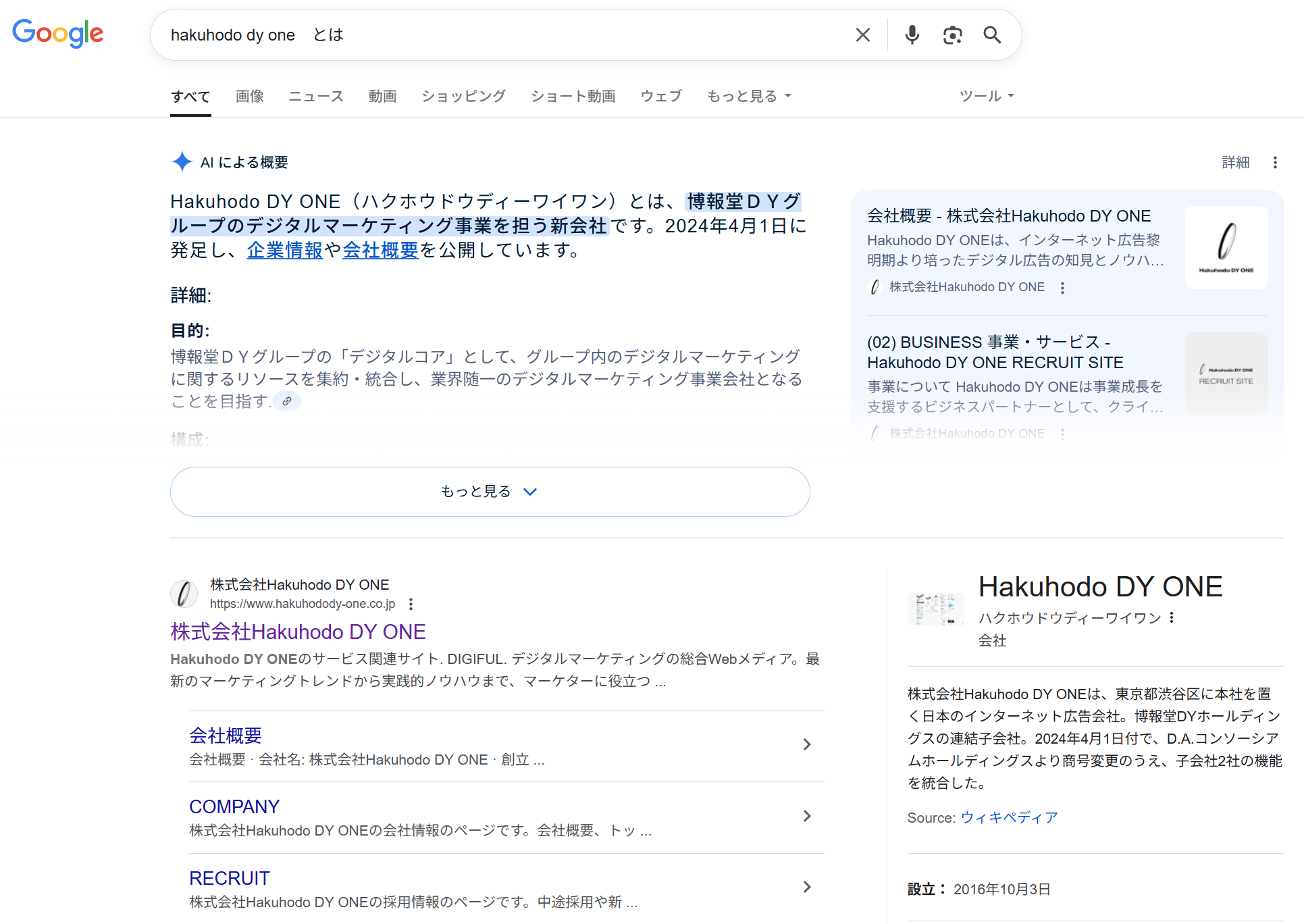Open the 会社概要 source card thumbnail
Screen dimensions: 1304x924
[x=1226, y=247]
